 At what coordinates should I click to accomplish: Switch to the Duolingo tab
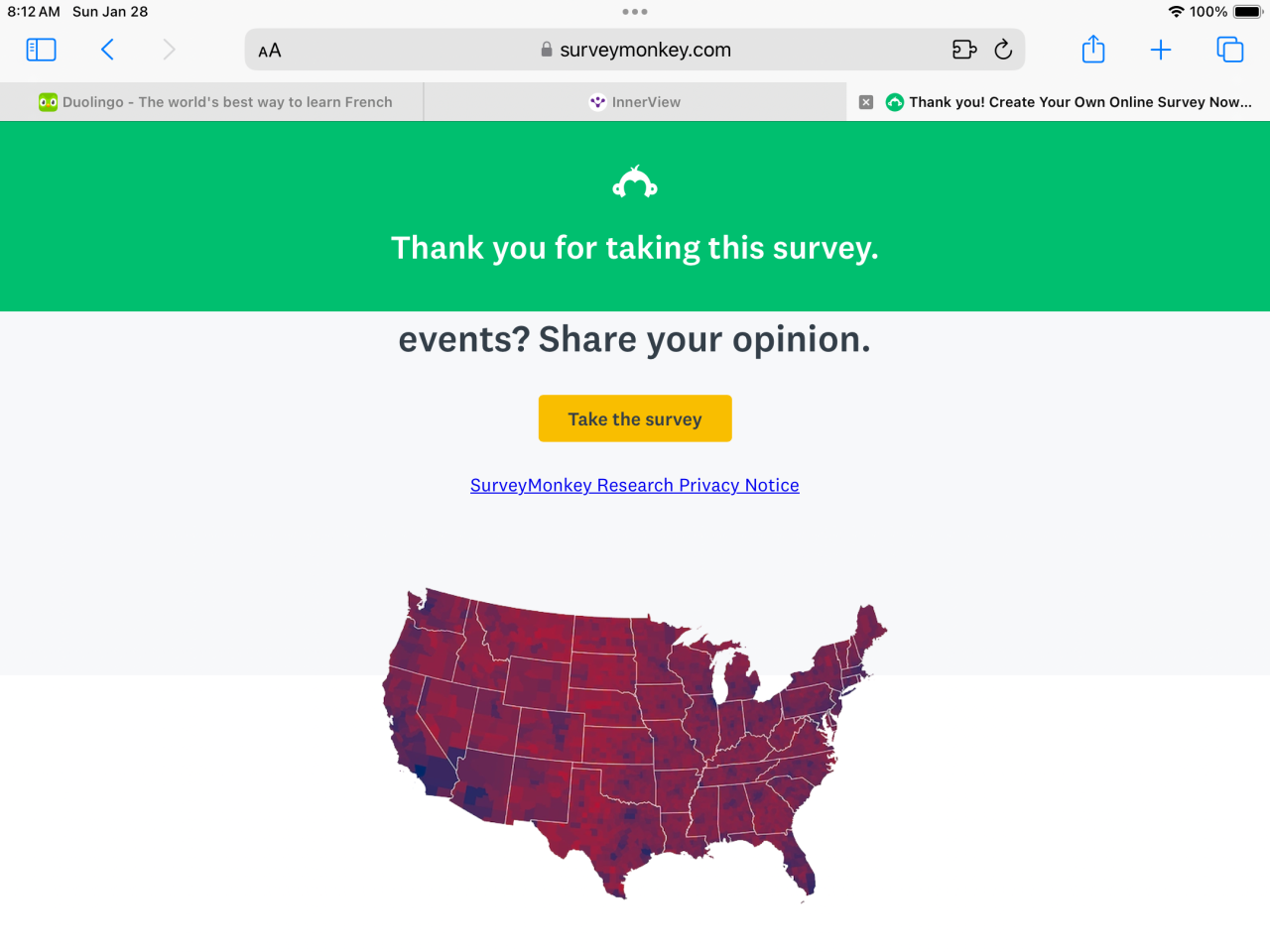pyautogui.click(x=212, y=102)
